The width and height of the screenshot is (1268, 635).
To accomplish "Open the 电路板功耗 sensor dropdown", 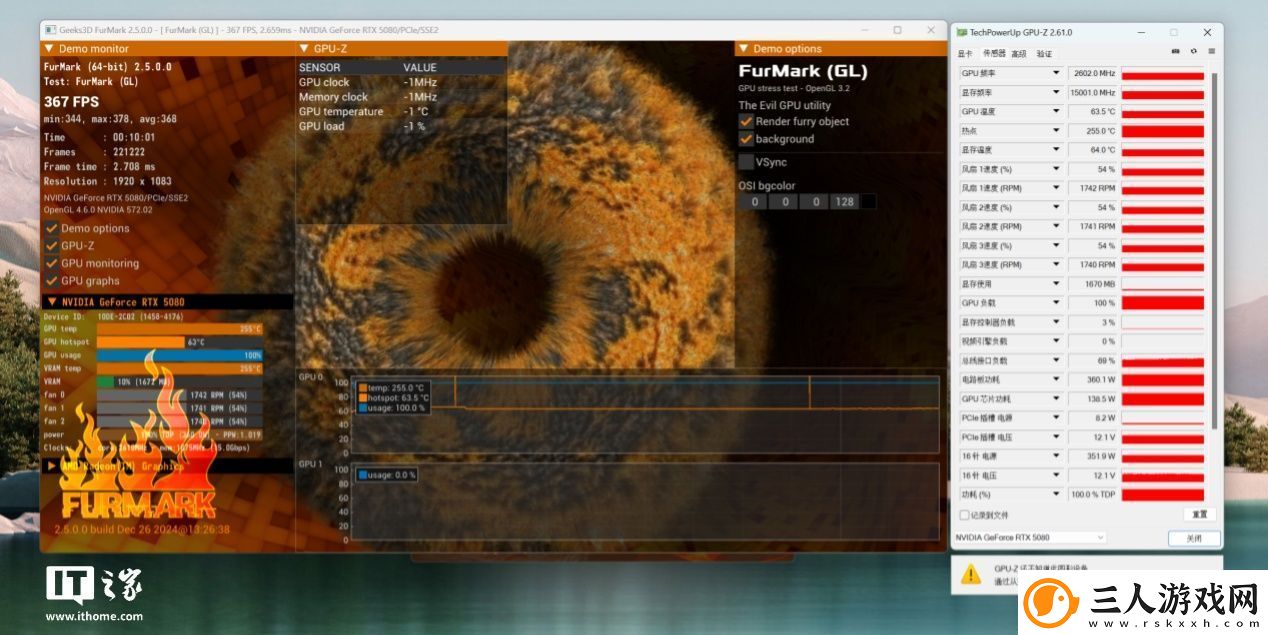I will 1056,379.
